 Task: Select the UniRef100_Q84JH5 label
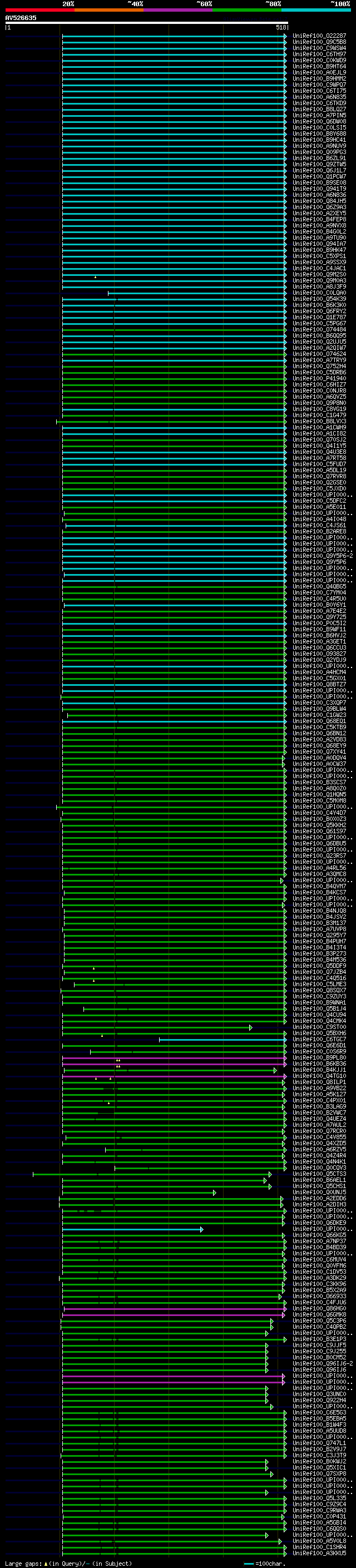click(319, 201)
